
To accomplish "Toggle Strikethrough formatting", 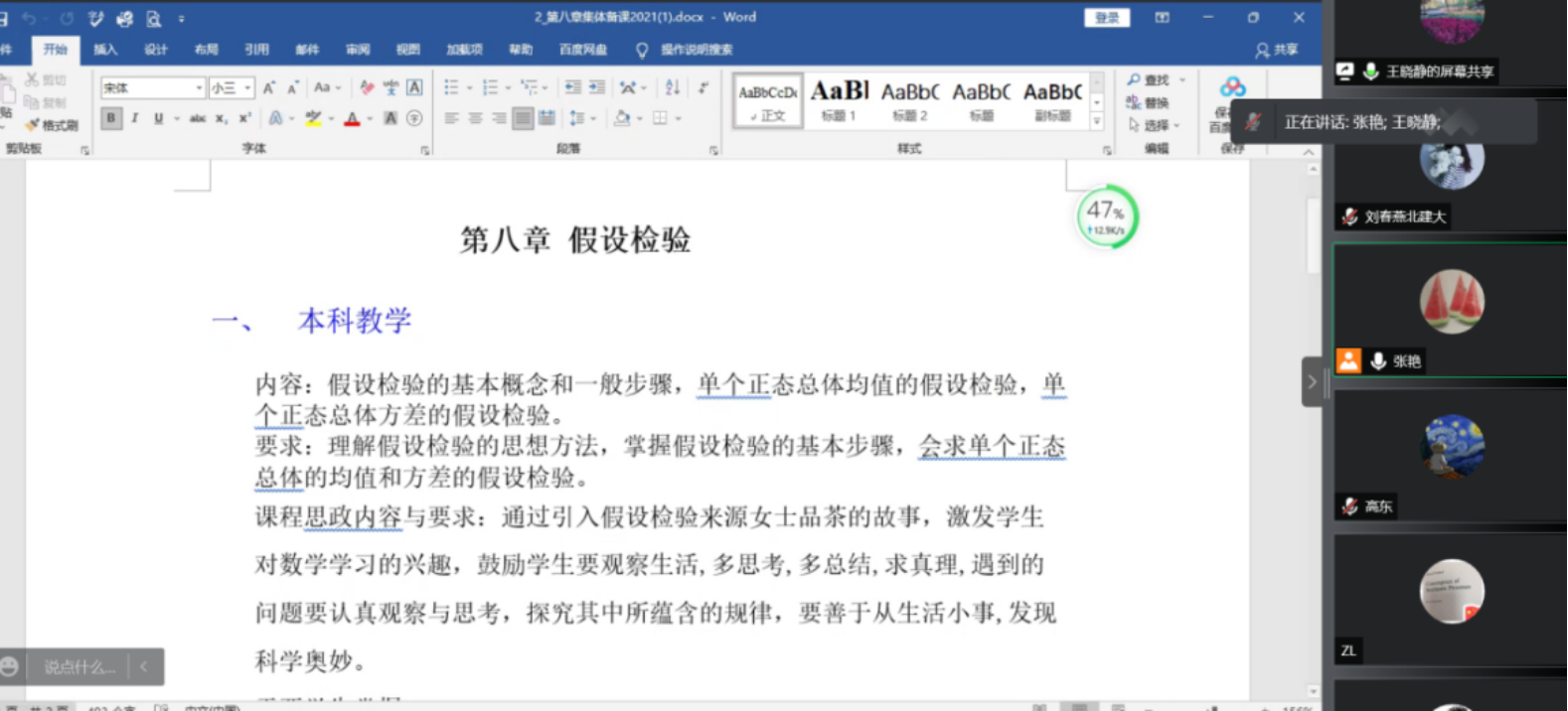I will (197, 119).
